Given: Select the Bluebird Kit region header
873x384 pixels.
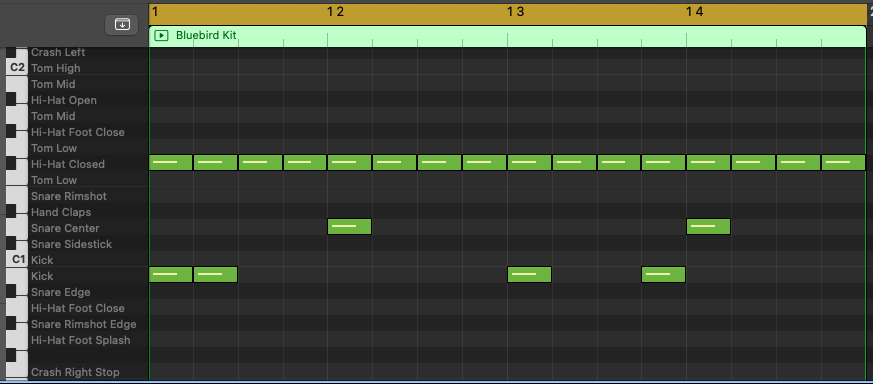Looking at the screenshot, I should click(507, 36).
